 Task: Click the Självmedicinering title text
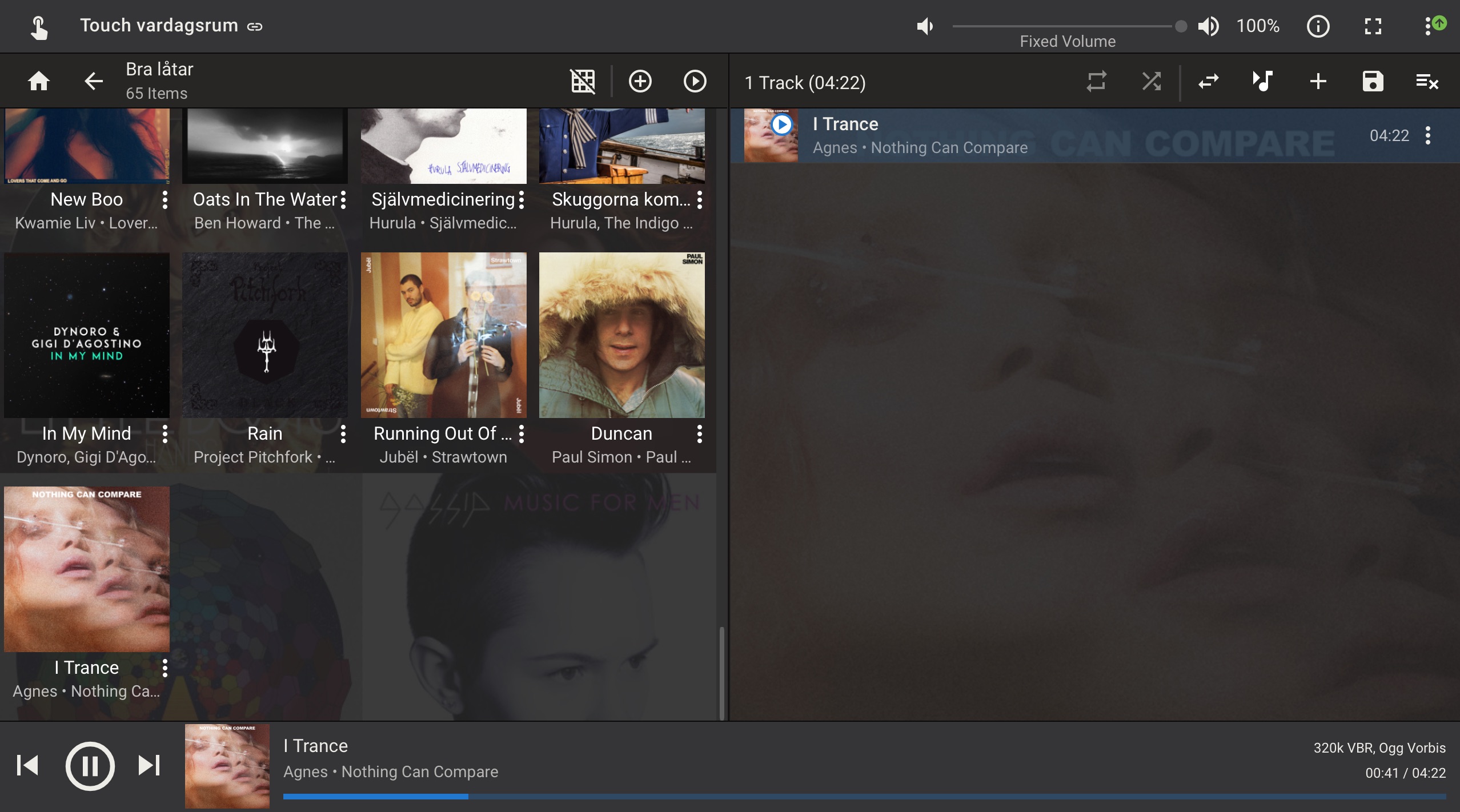coord(443,199)
